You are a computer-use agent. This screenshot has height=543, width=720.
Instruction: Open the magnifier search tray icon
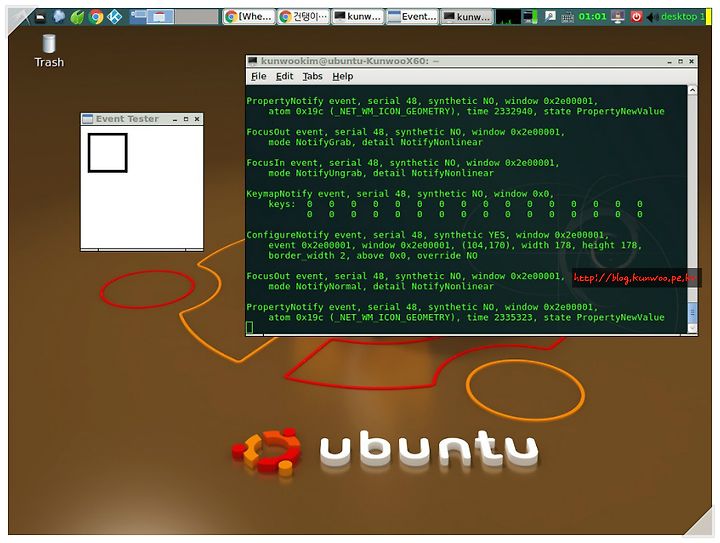pyautogui.click(x=550, y=17)
